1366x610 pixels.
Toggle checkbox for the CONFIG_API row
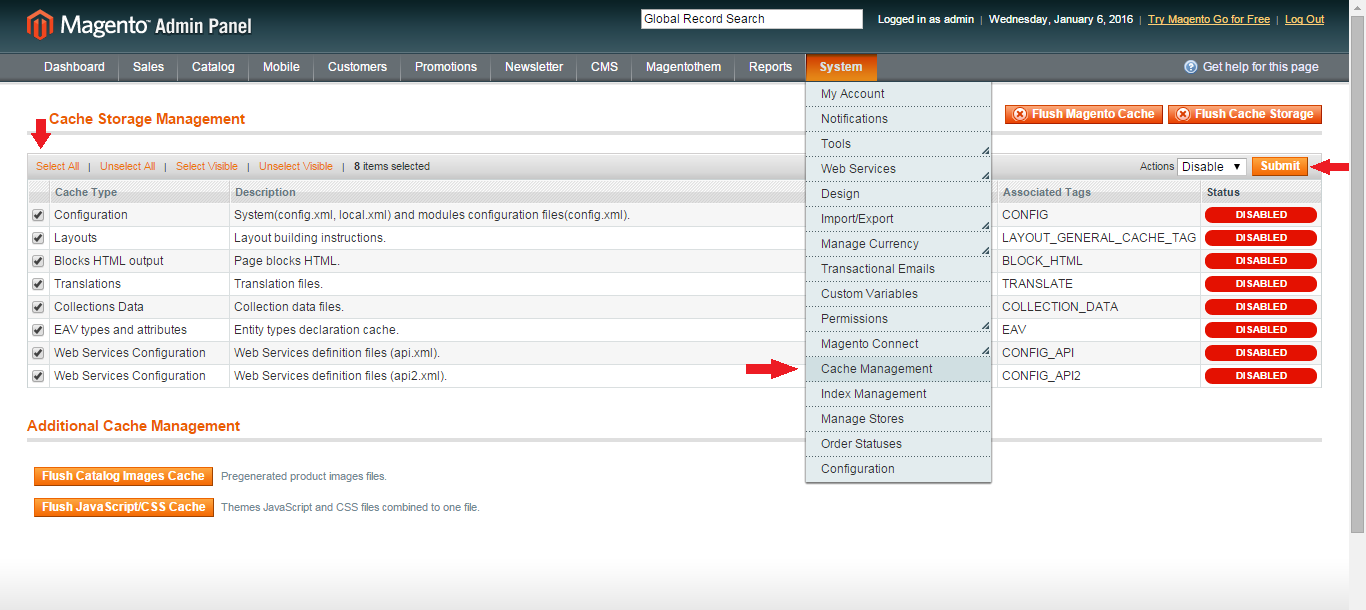38,353
